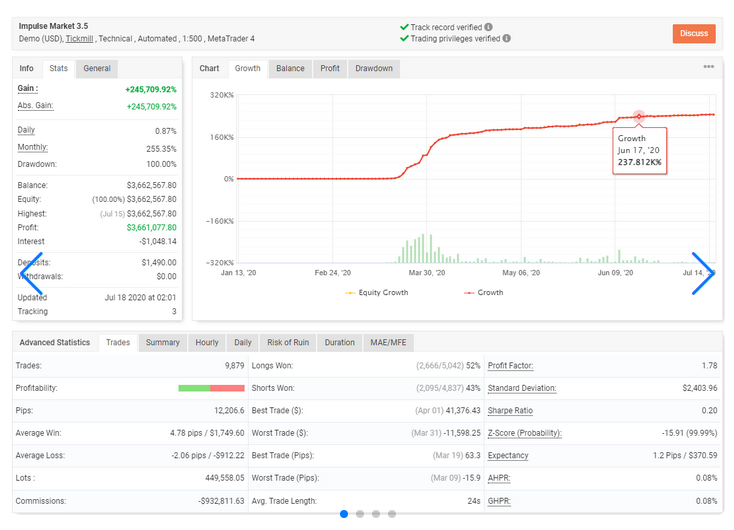This screenshot has height=530, width=734.
Task: Click the Commissions value -$932,811.63
Action: [221, 501]
